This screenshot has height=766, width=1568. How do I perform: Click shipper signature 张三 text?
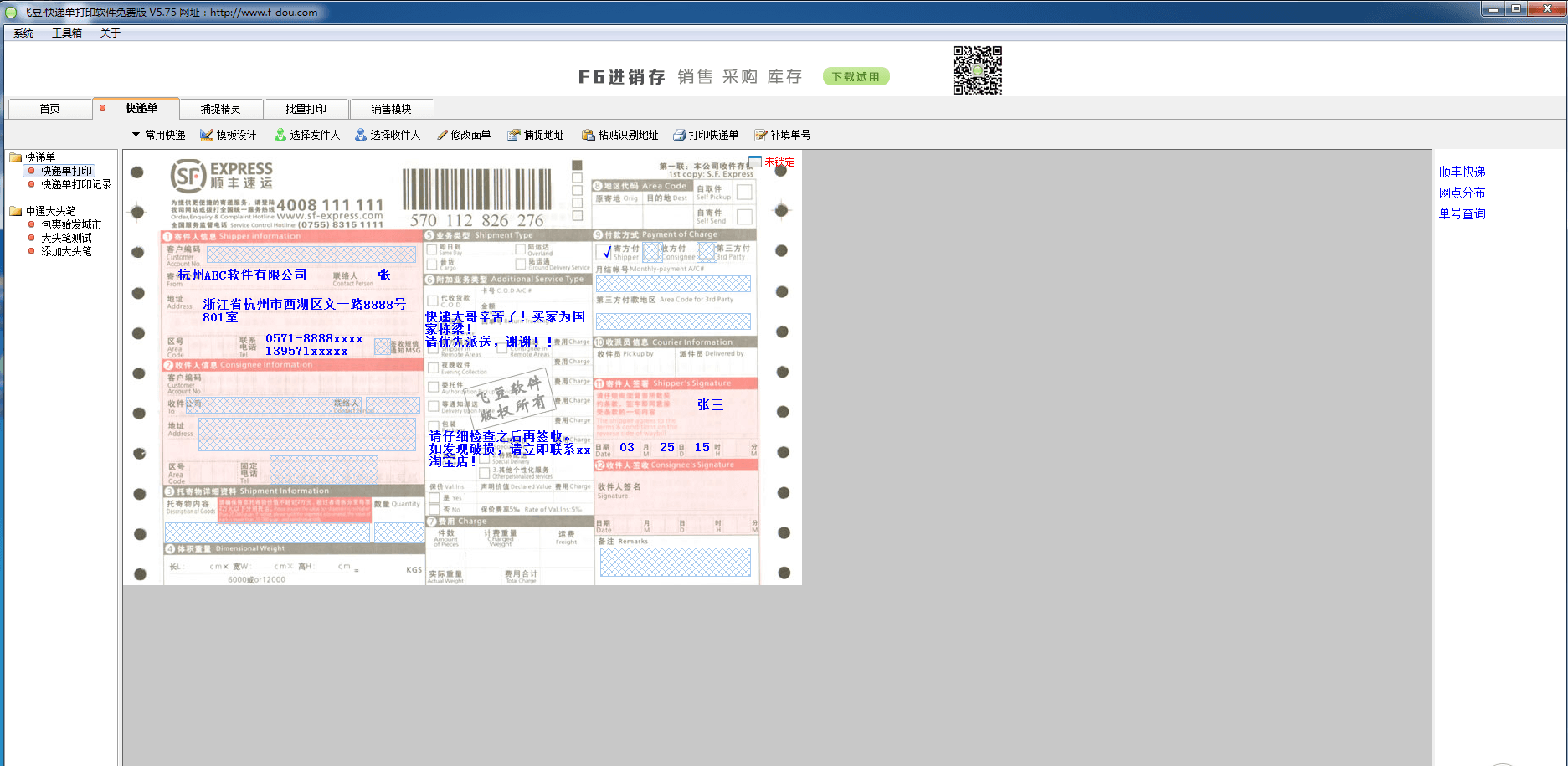[710, 404]
